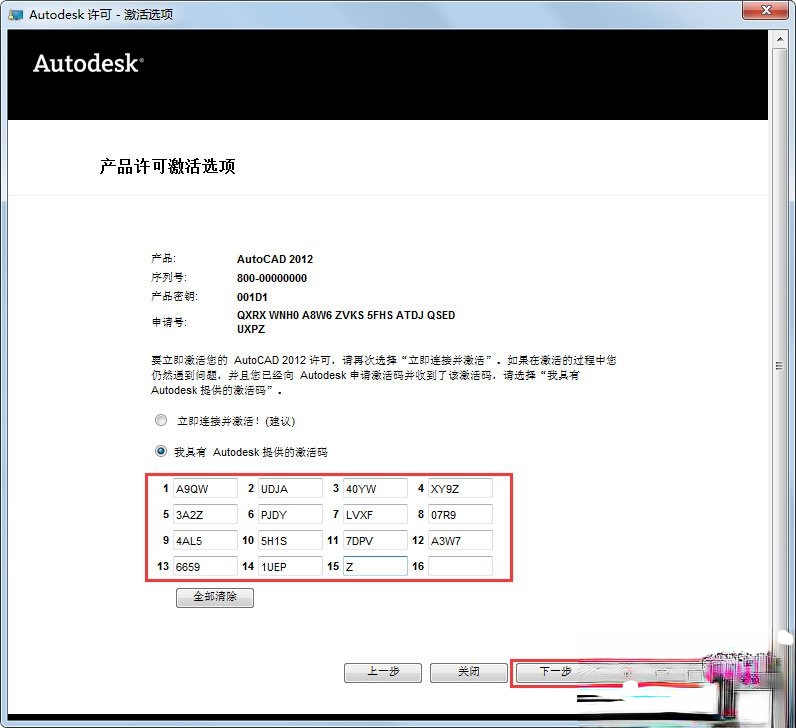Close the Autodesk license window

coord(766,10)
